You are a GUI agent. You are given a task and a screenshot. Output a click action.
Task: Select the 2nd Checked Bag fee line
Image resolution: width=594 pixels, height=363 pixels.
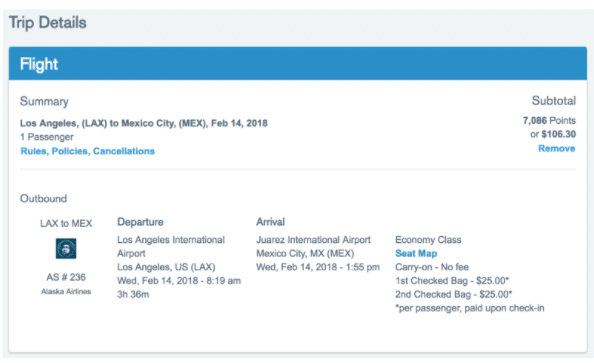coord(453,294)
